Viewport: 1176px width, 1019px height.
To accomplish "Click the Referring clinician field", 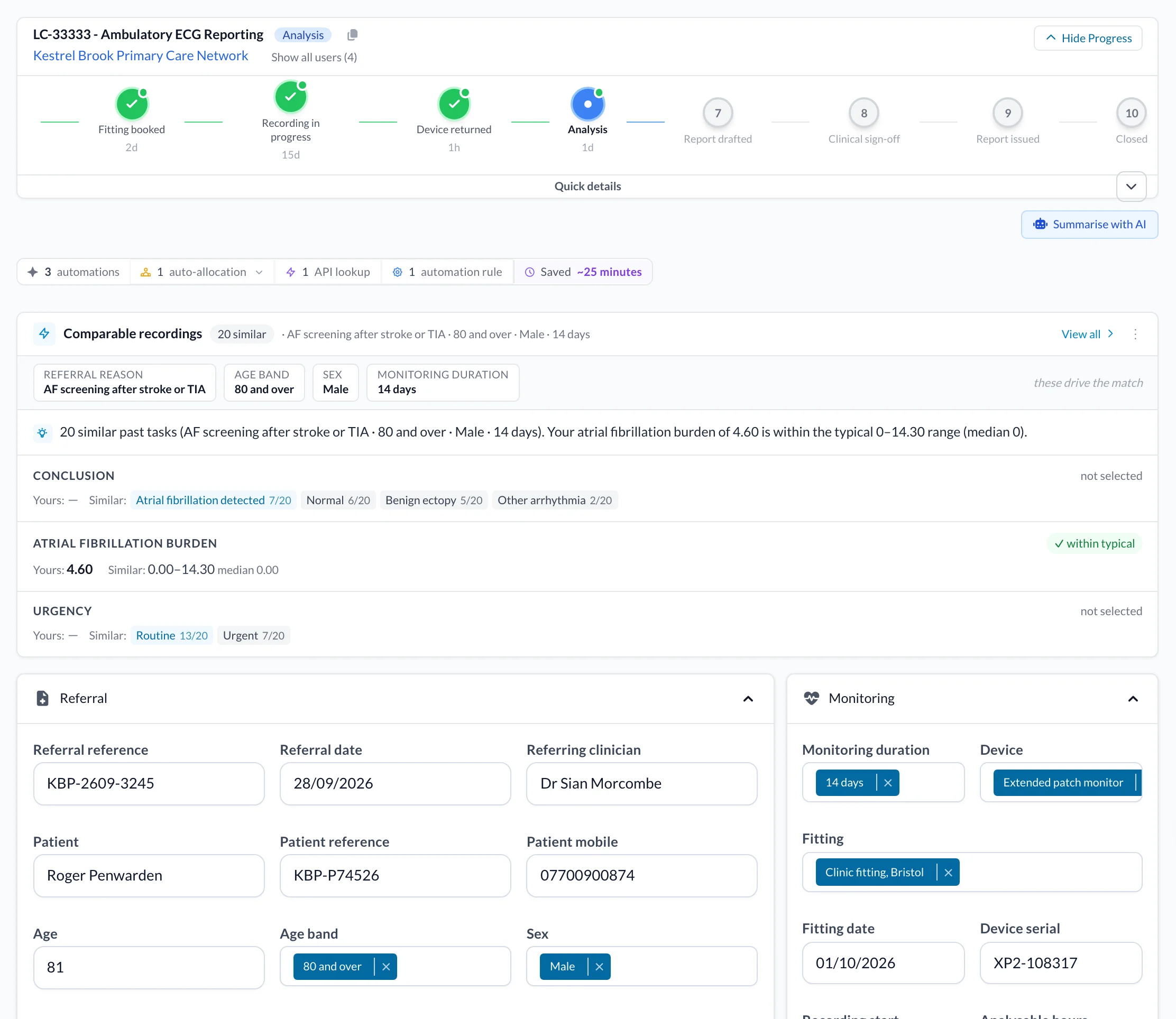I will pos(642,784).
